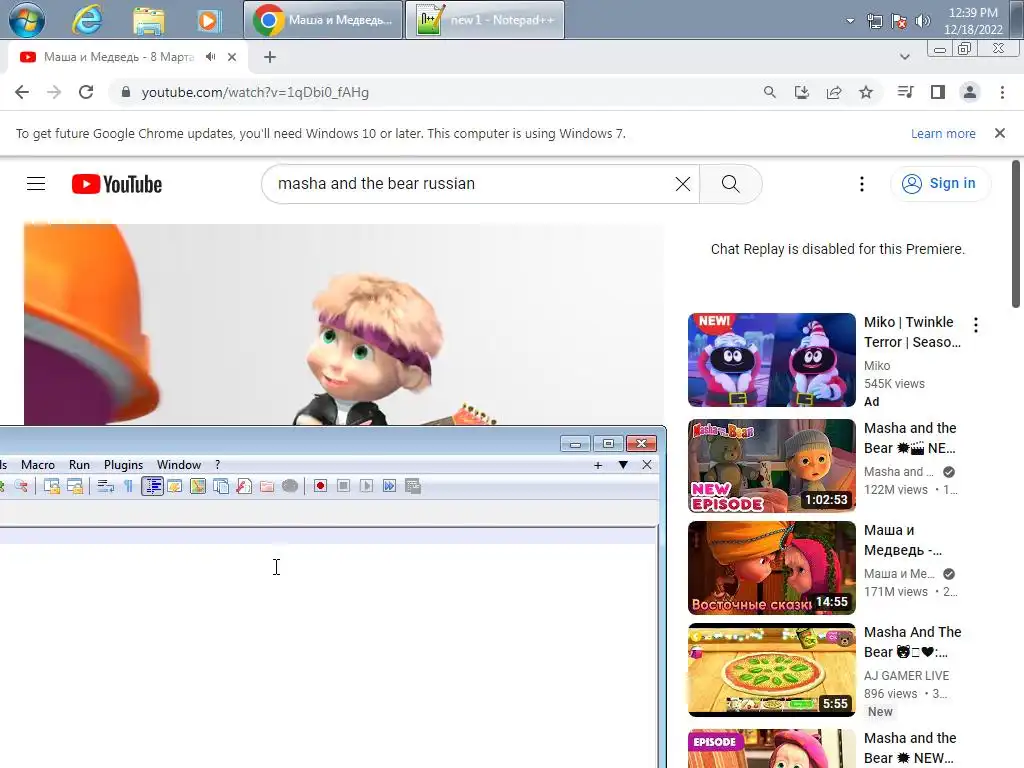Save current recorded macro icon
The height and width of the screenshot is (768, 1024).
point(413,486)
